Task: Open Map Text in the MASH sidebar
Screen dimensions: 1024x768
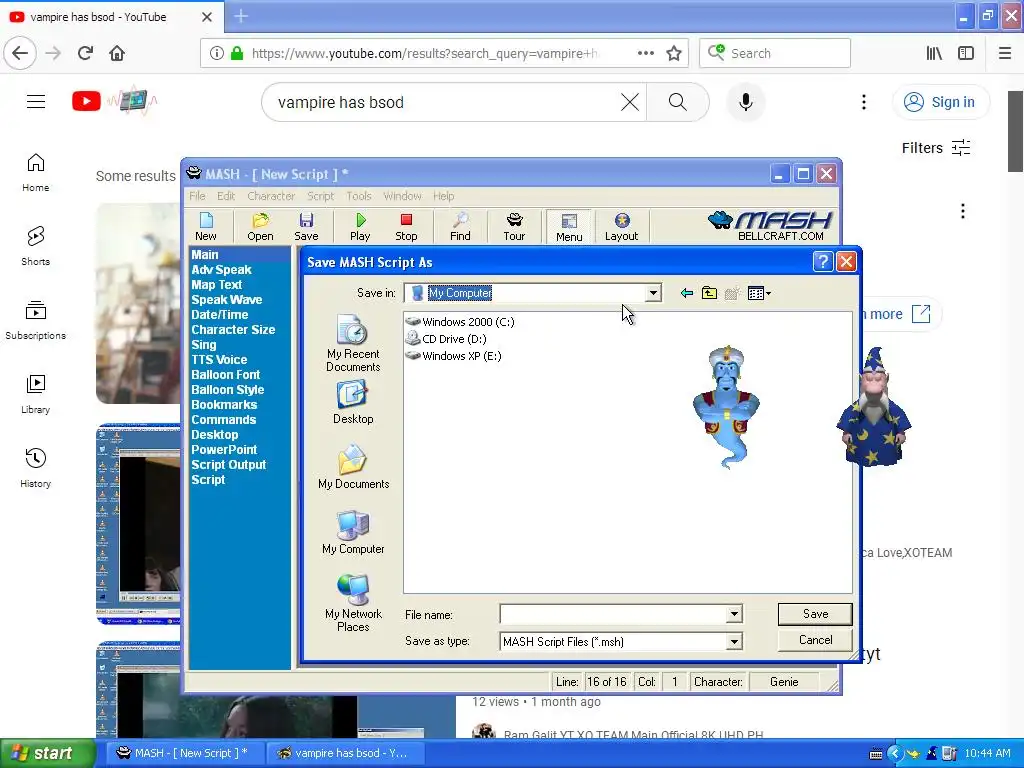Action: coord(217,285)
